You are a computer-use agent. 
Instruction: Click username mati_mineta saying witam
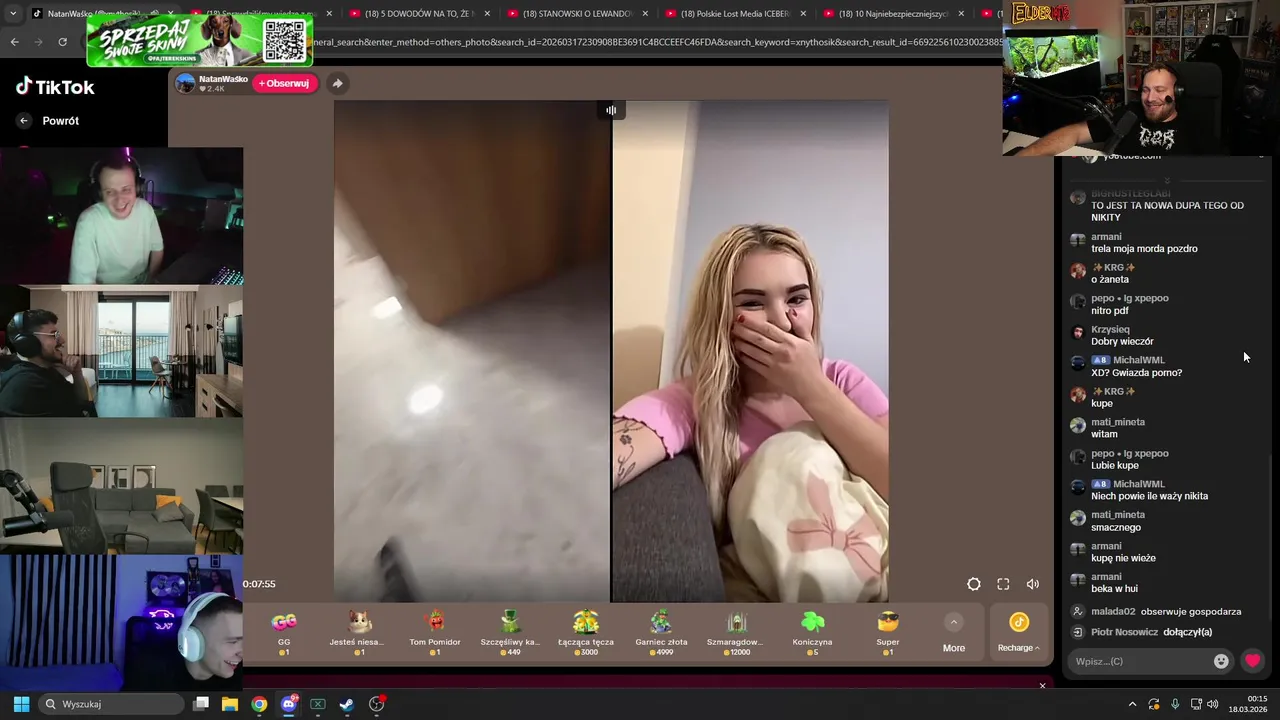point(1118,422)
